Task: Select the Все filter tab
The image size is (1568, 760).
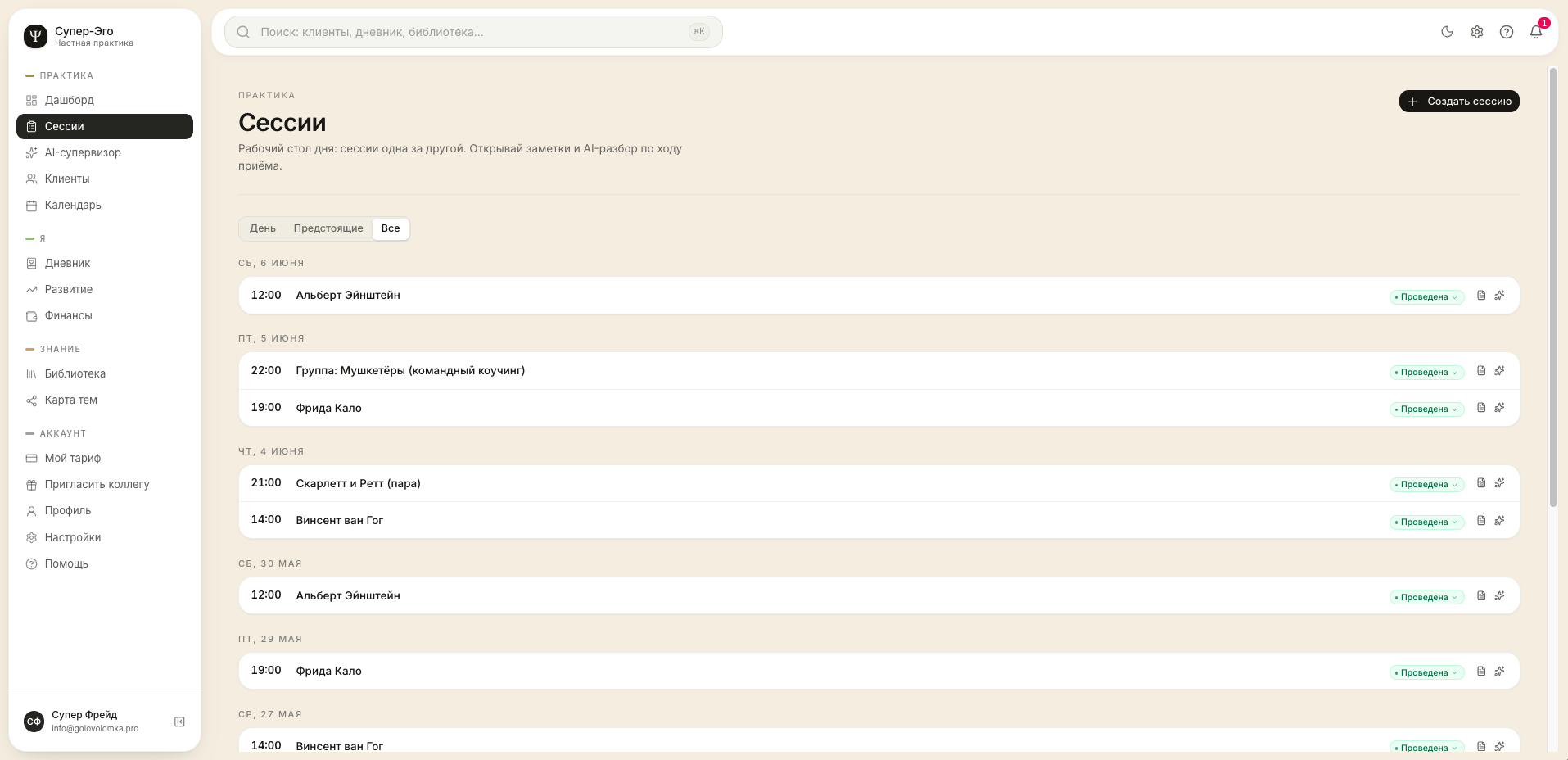Action: pyautogui.click(x=391, y=228)
